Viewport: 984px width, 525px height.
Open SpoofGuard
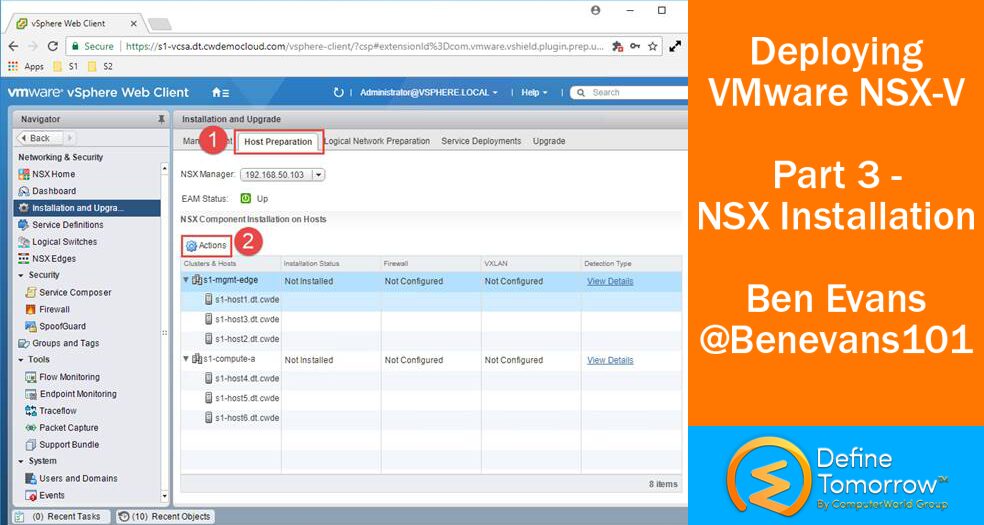55,326
